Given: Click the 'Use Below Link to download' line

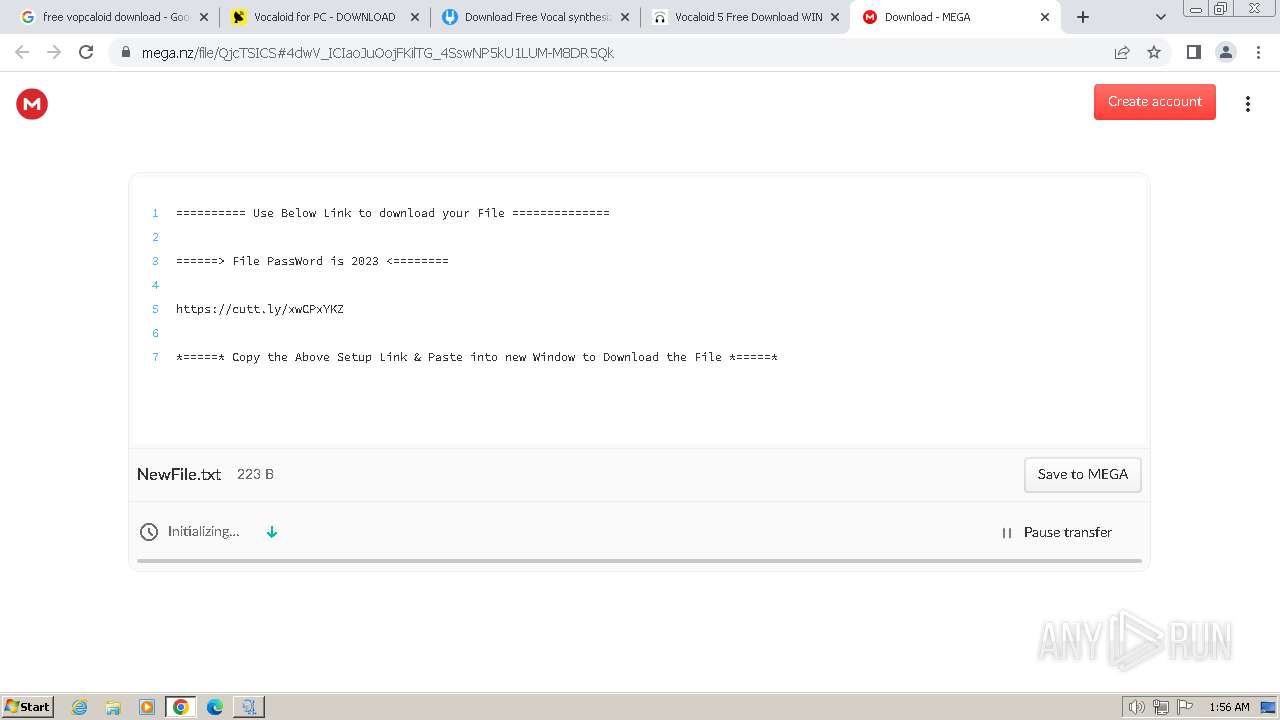Looking at the screenshot, I should 393,213.
